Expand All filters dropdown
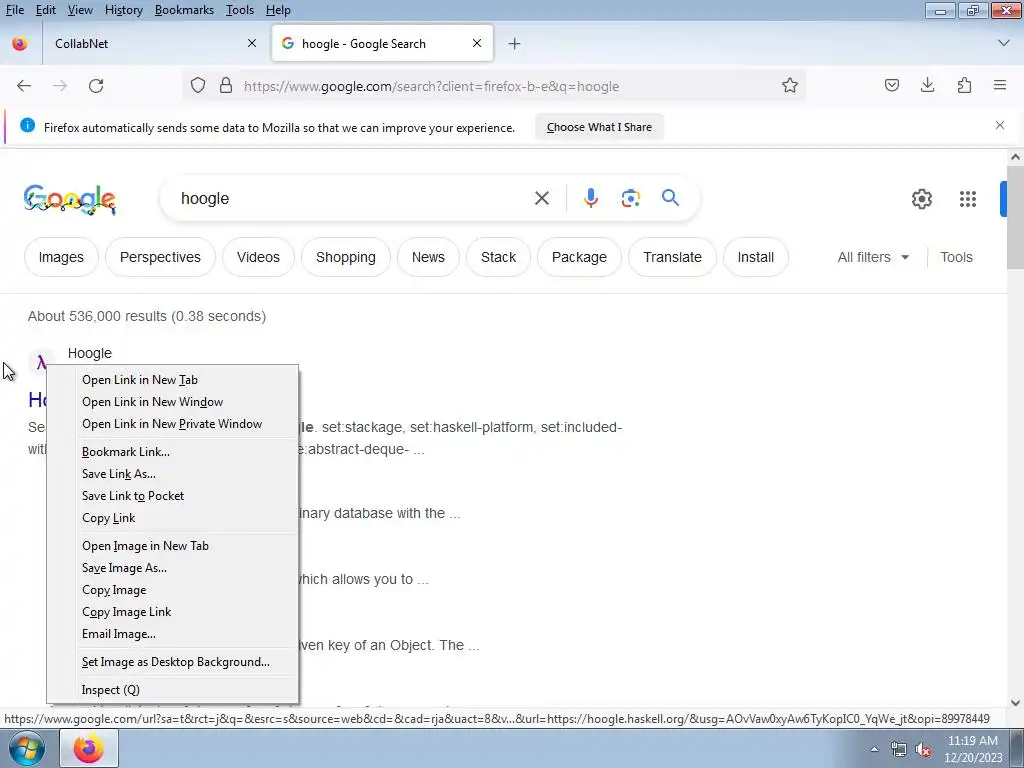Viewport: 1024px width, 768px height. tap(873, 257)
